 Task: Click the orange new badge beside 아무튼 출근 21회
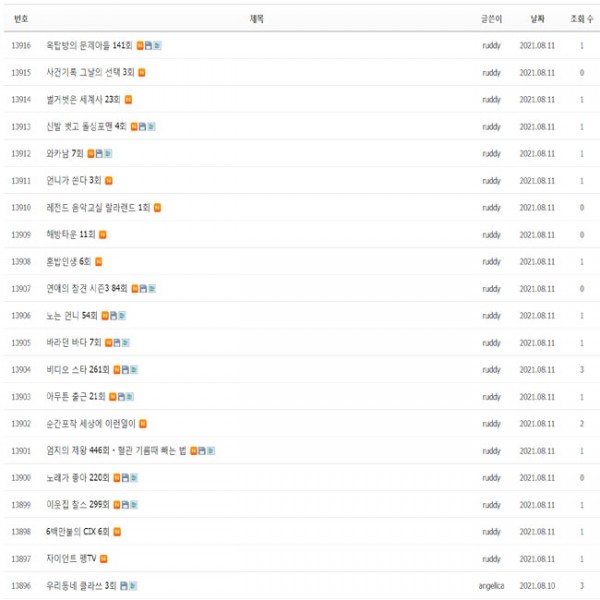[x=111, y=396]
